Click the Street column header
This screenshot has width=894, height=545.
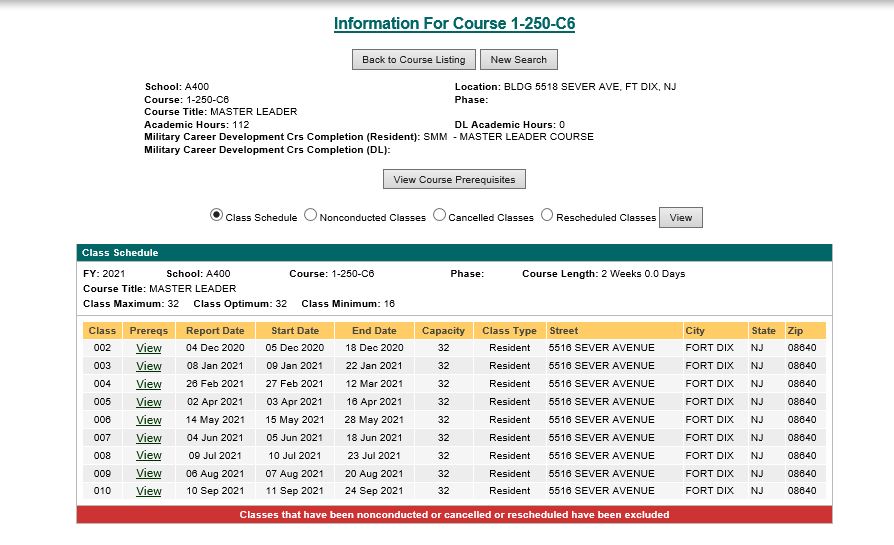click(615, 331)
